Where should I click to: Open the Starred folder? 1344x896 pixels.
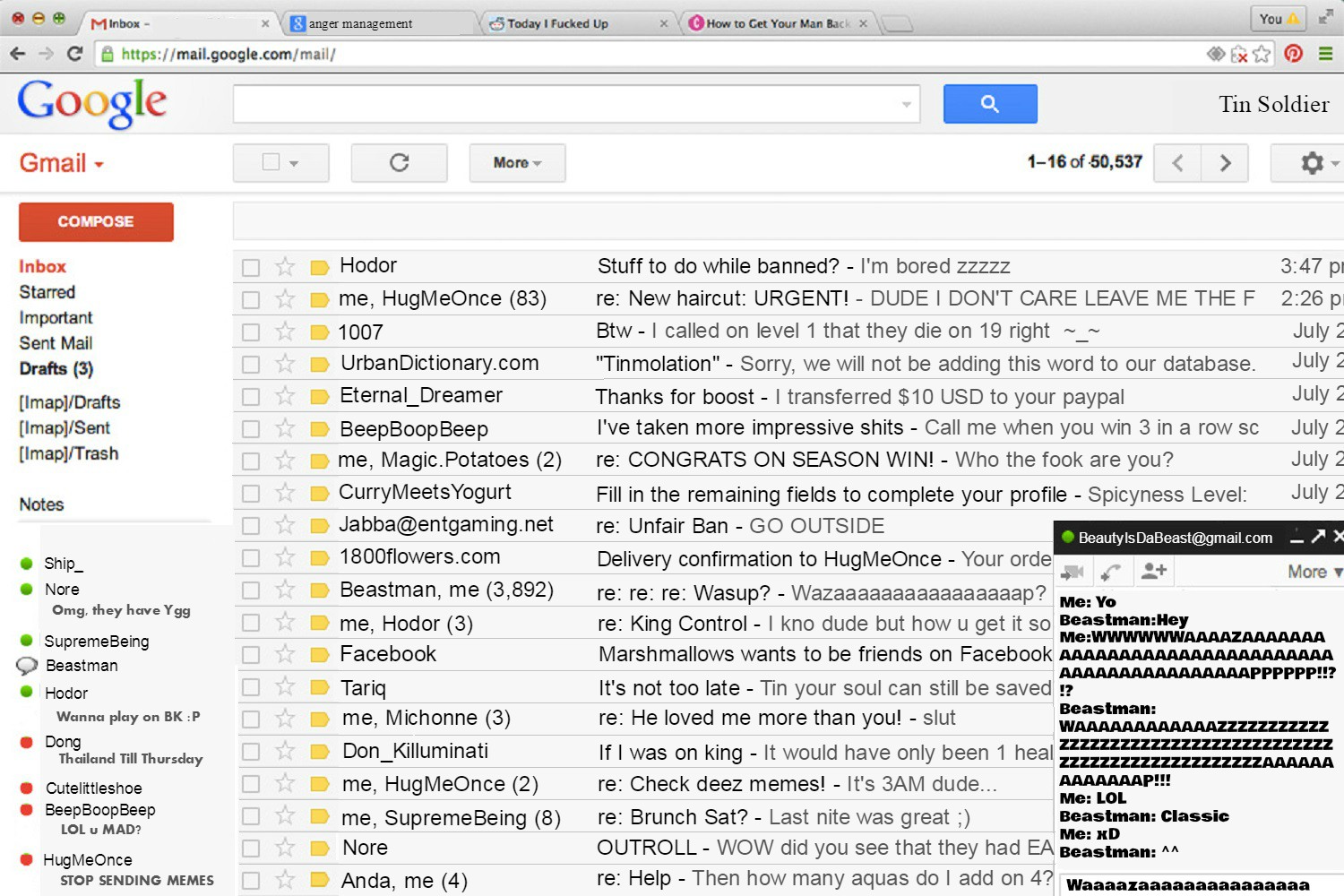(47, 292)
